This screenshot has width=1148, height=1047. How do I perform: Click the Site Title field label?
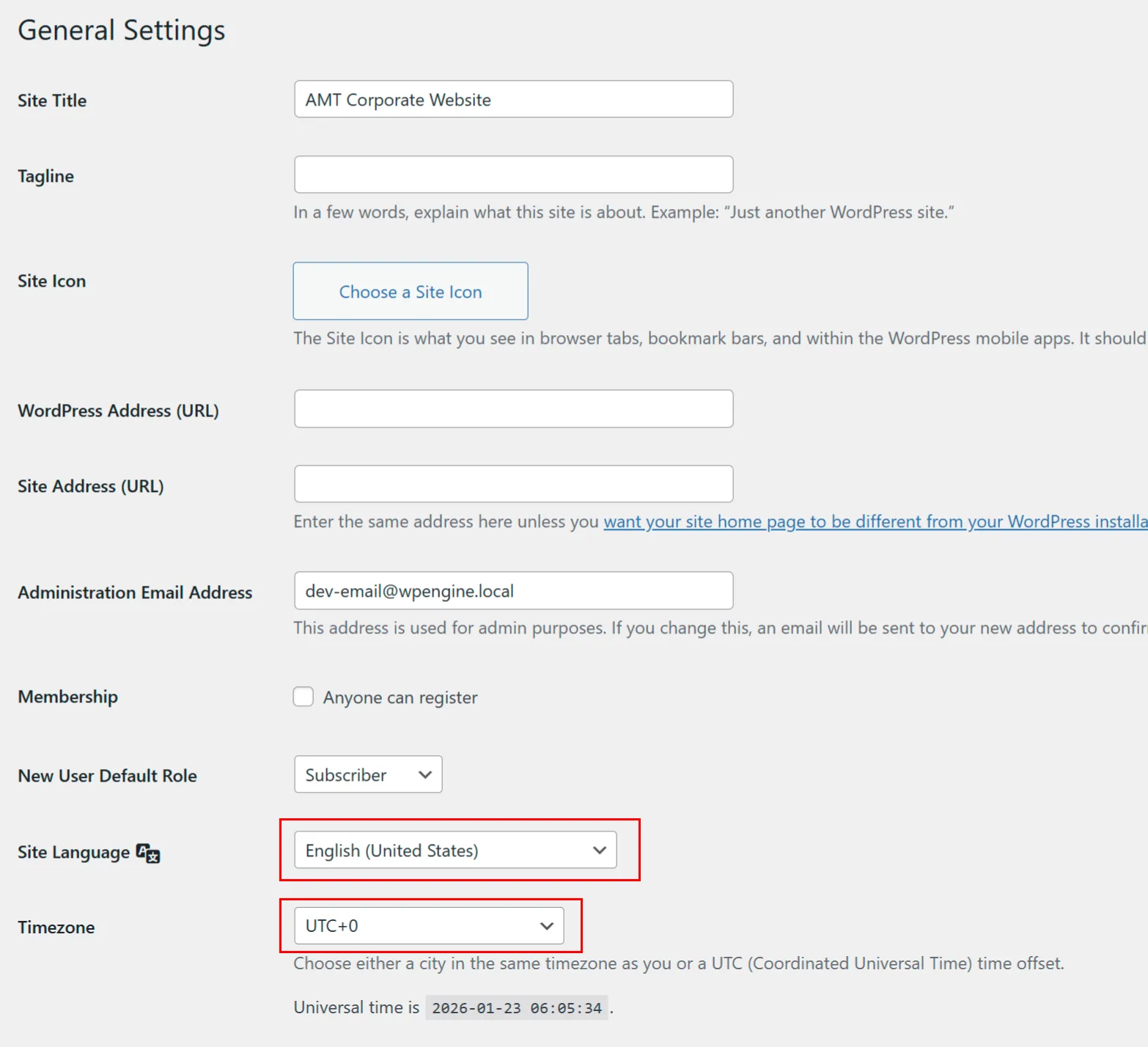pos(52,100)
